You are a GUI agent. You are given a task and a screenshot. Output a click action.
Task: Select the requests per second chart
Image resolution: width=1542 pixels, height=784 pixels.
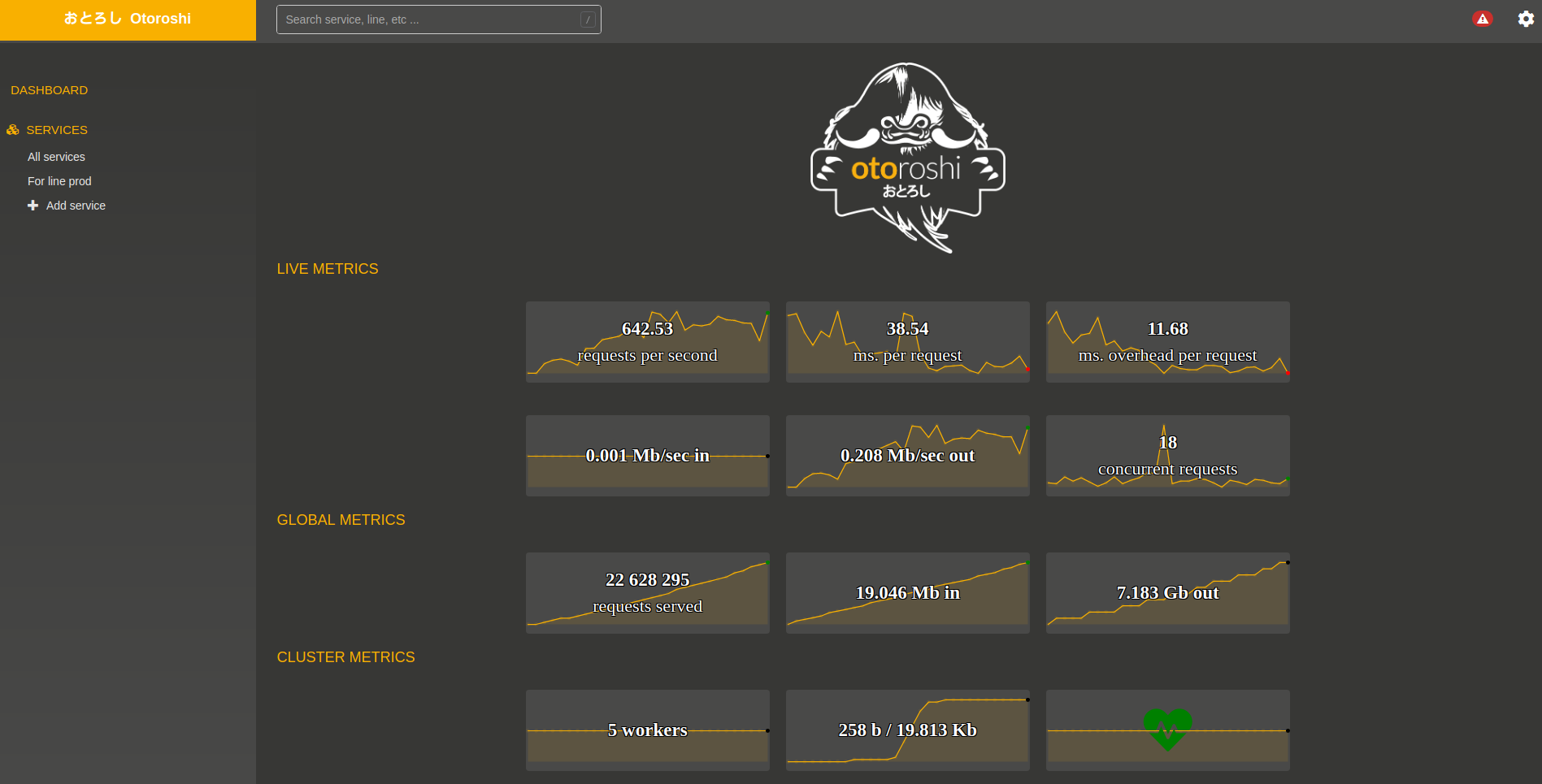(x=647, y=342)
